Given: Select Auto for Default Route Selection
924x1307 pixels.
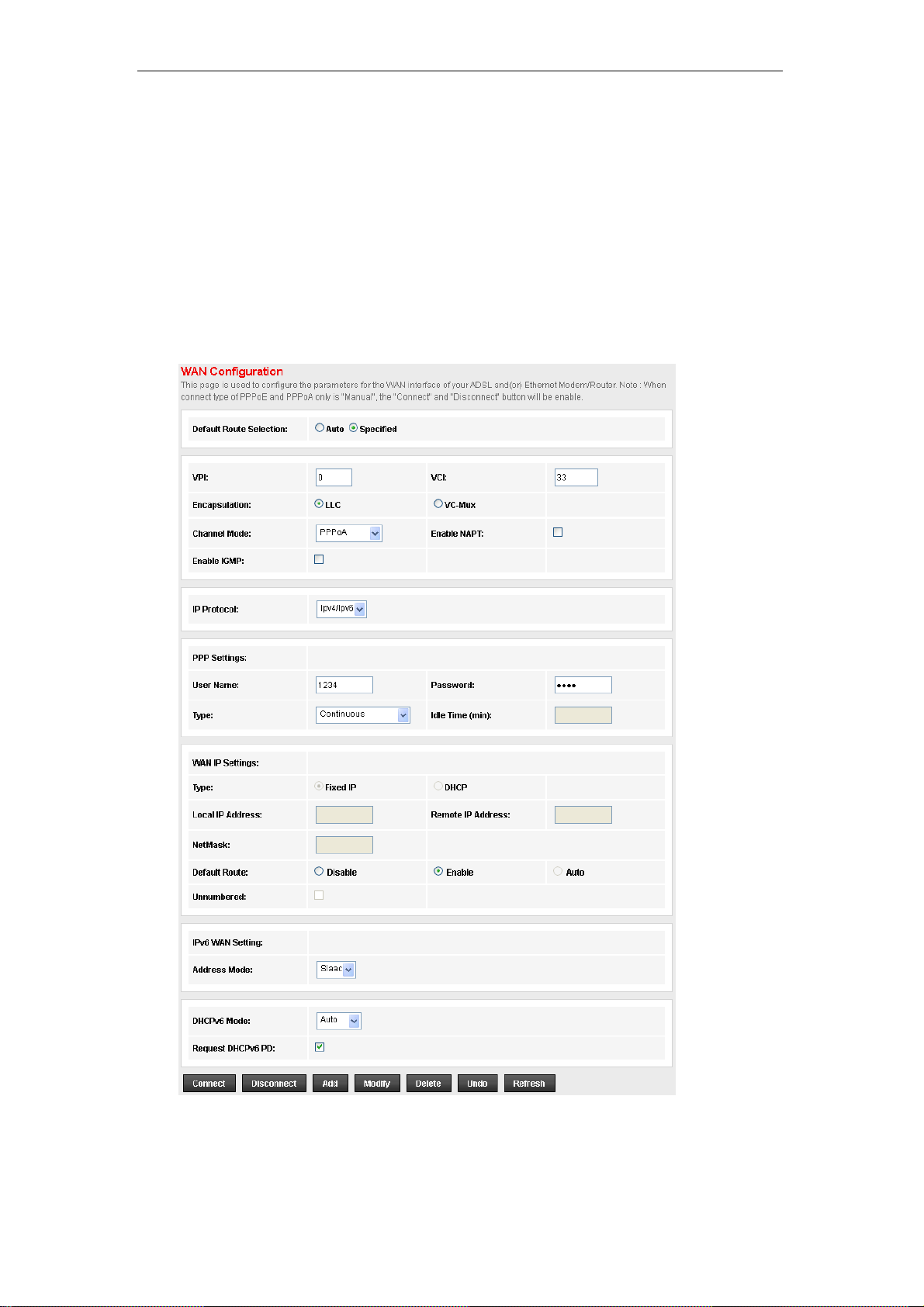Looking at the screenshot, I should coord(320,428).
